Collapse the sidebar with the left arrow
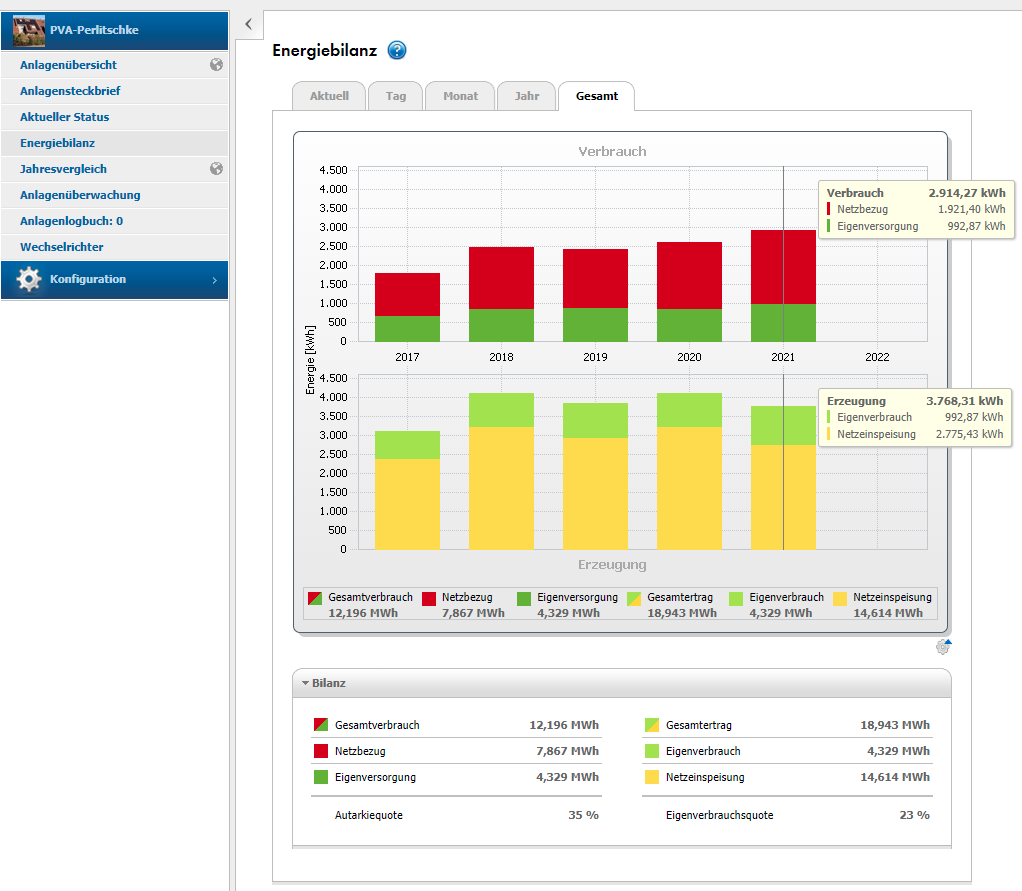The width and height of the screenshot is (1022, 891). coord(248,24)
